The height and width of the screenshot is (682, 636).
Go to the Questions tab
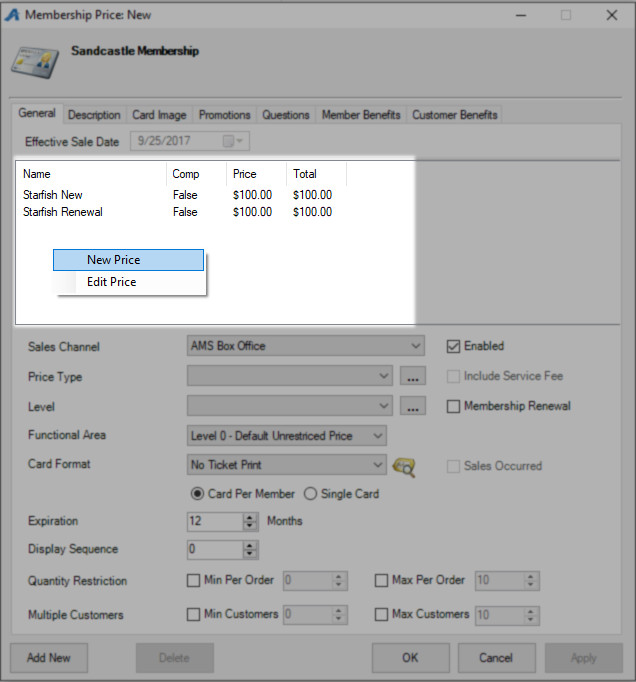coord(286,115)
